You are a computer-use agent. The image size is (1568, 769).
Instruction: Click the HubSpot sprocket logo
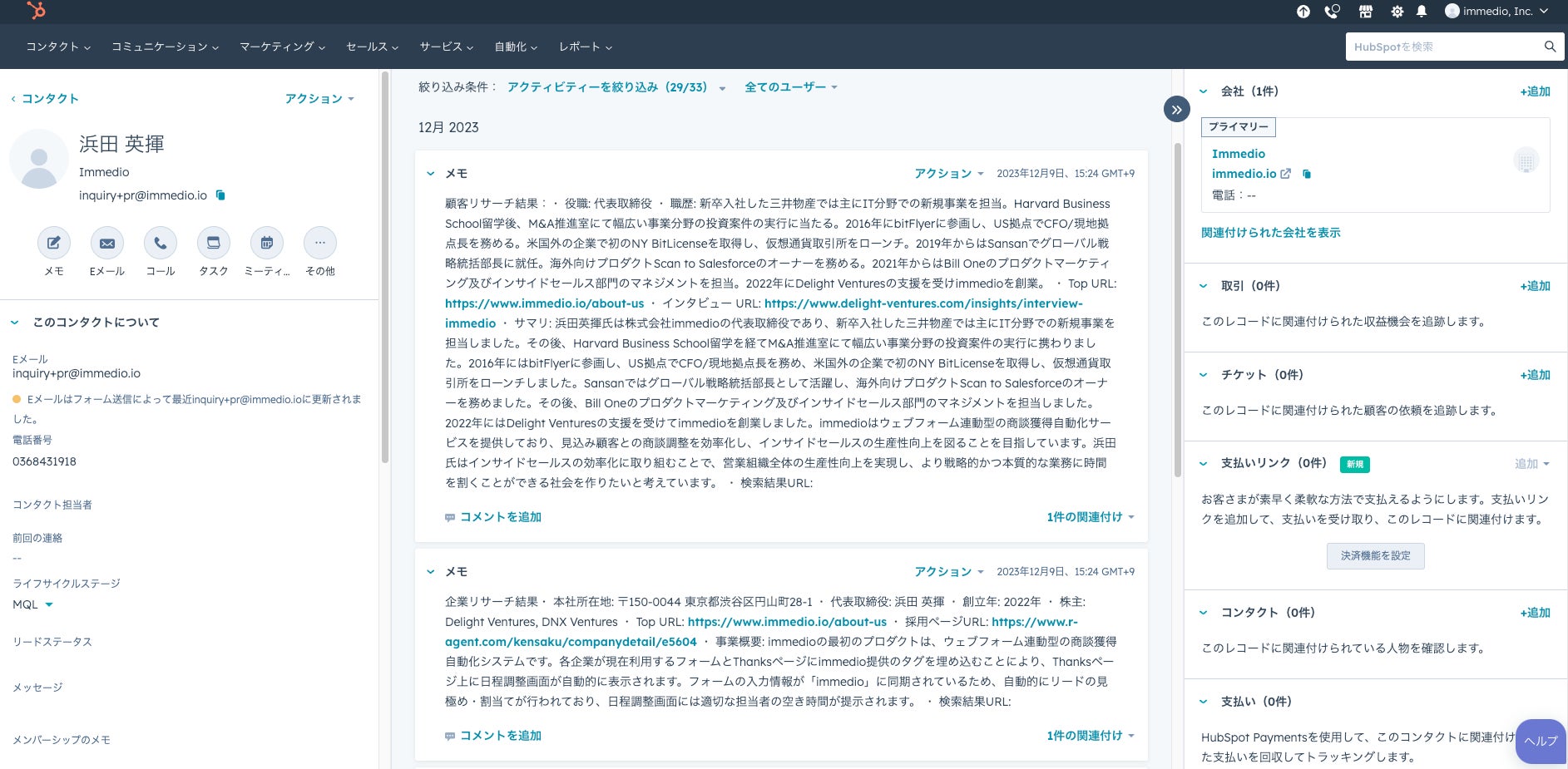(36, 11)
